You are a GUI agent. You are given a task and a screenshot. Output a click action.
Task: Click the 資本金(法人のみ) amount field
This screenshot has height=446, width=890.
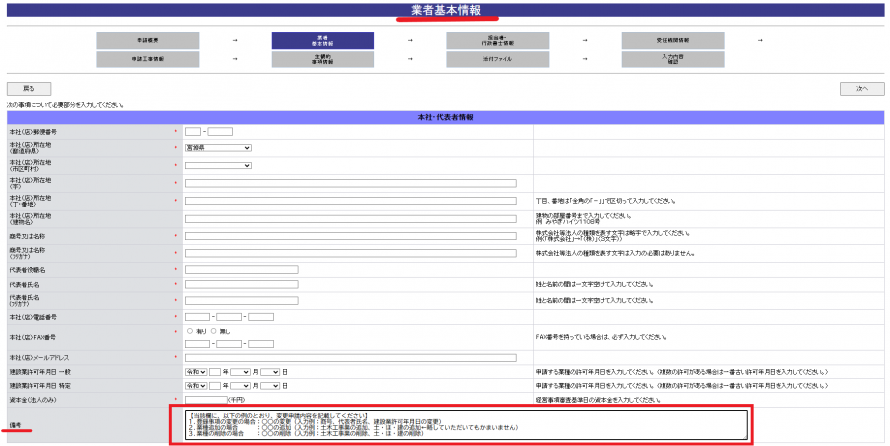(206, 400)
